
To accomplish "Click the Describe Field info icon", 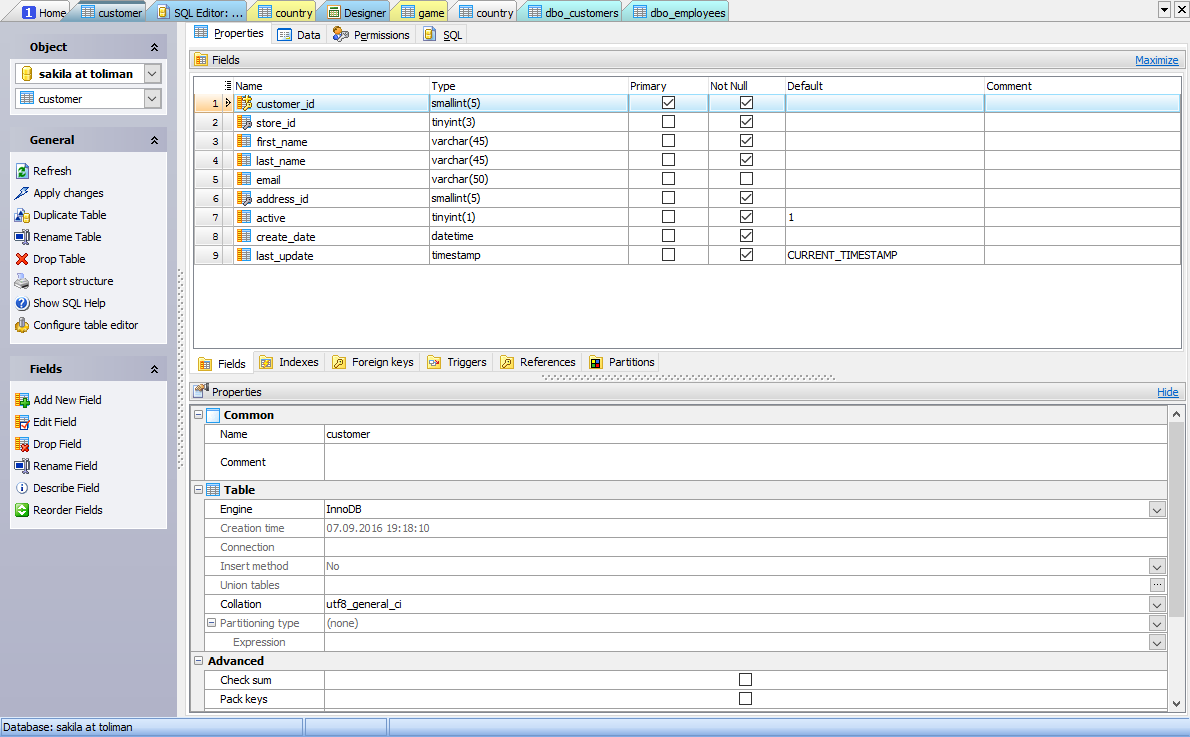I will click(22, 488).
